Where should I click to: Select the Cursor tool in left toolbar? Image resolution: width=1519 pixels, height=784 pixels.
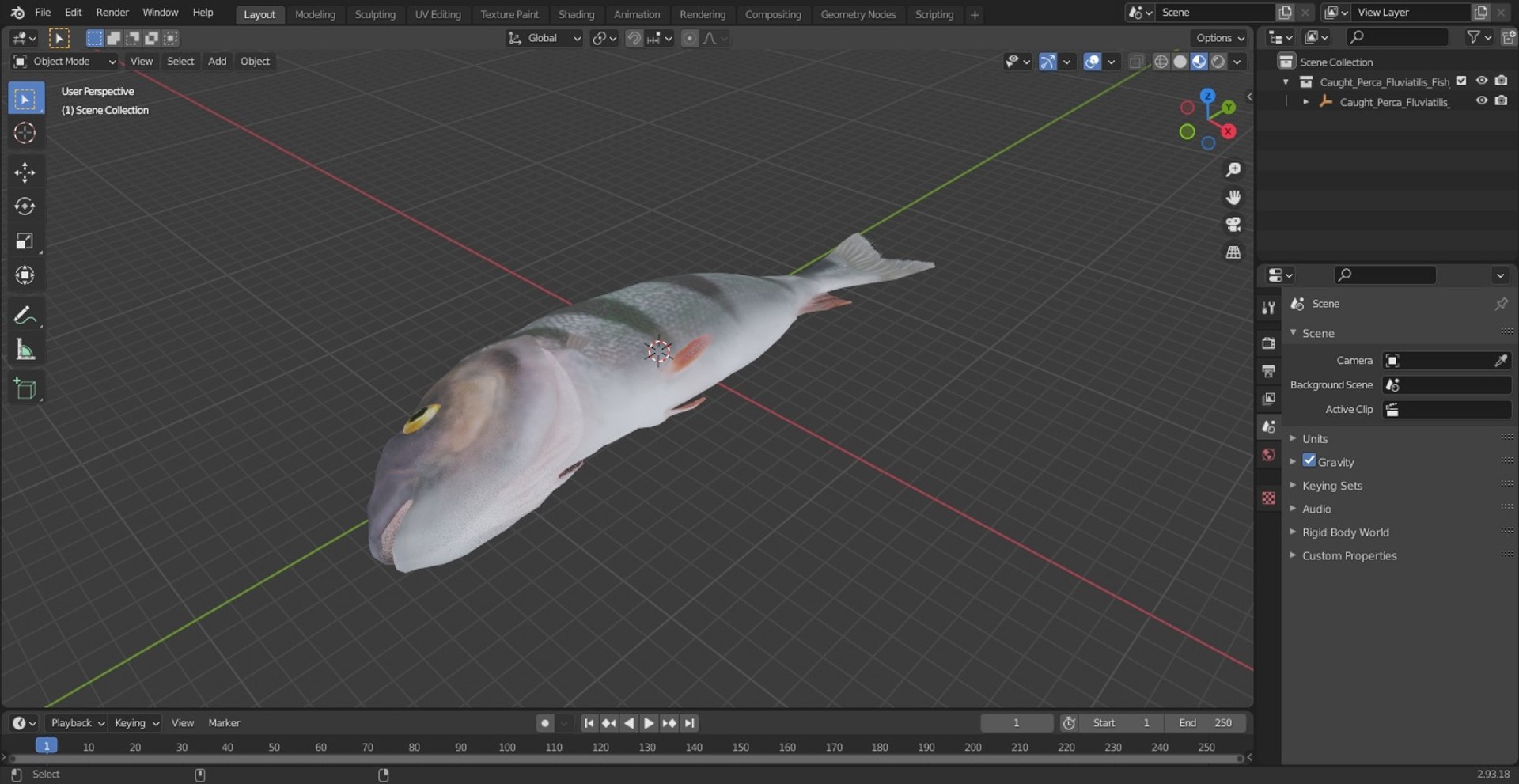point(25,133)
